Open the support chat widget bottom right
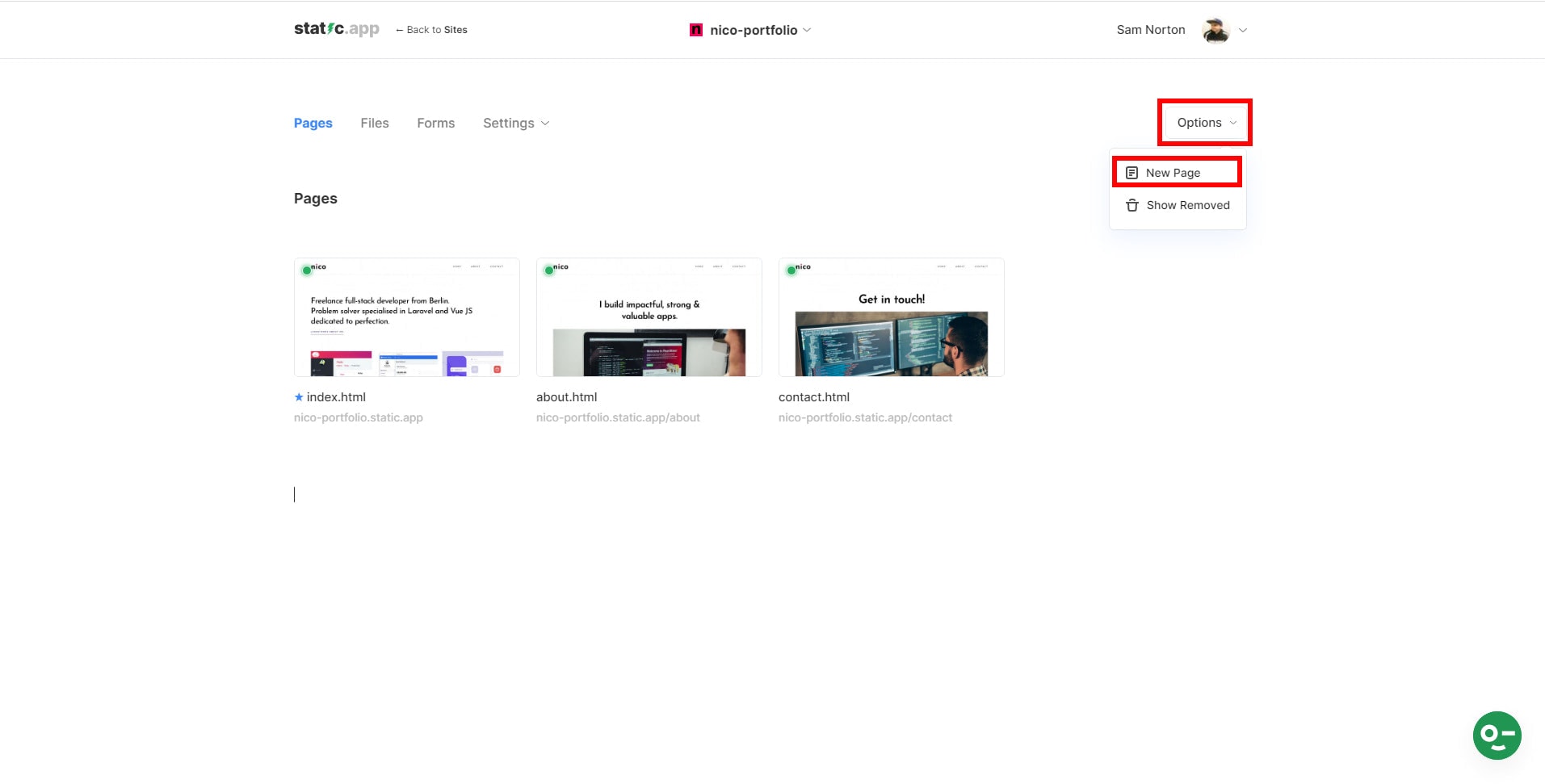The image size is (1545, 784). click(1498, 736)
